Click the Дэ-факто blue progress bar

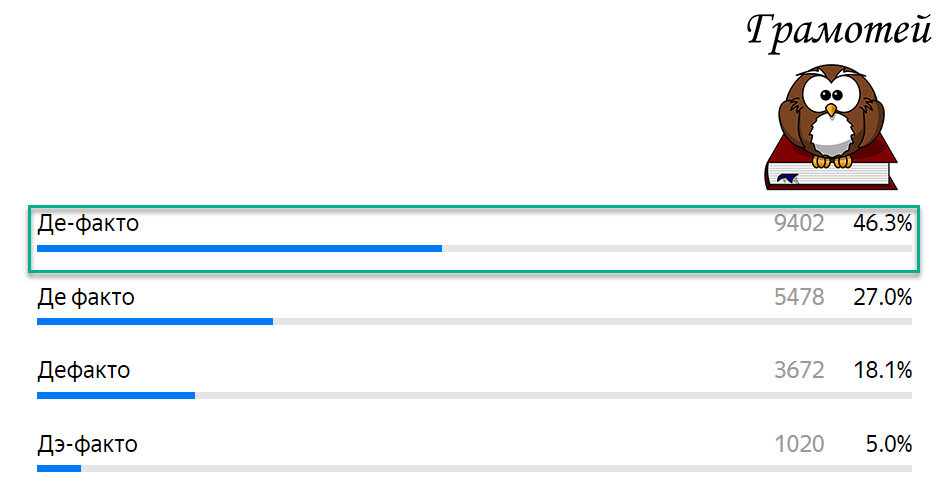pos(59,468)
